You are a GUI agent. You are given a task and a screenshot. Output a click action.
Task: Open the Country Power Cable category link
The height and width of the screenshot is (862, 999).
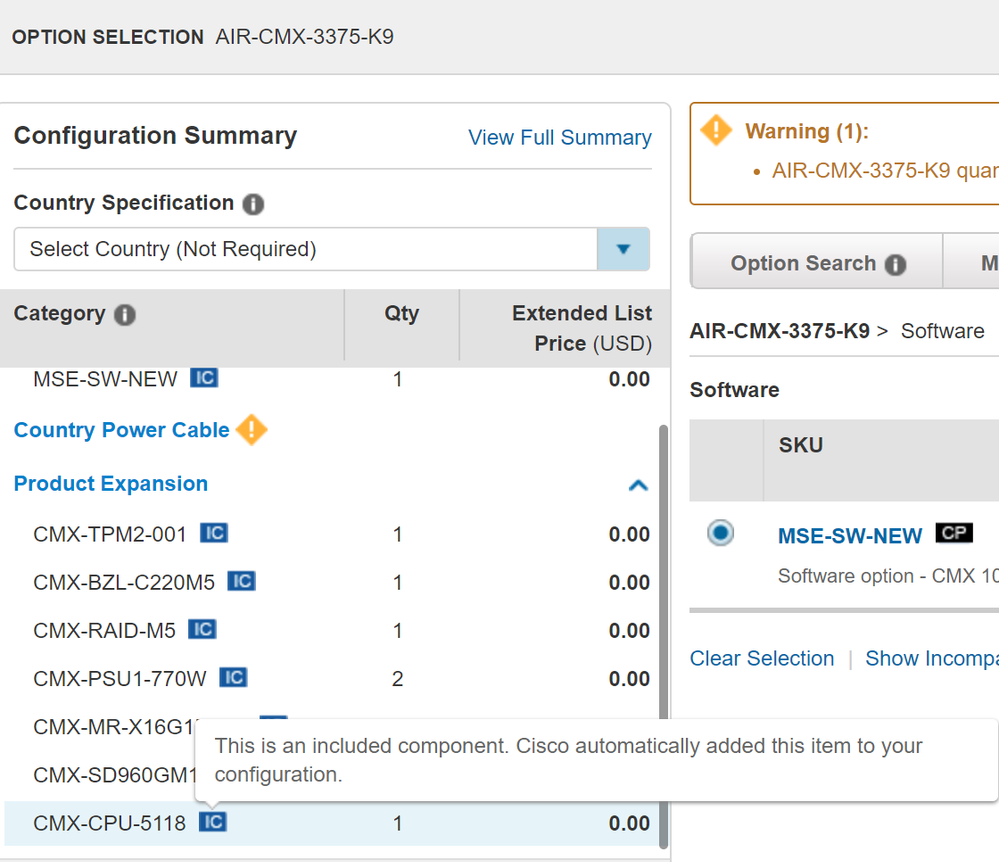click(121, 430)
